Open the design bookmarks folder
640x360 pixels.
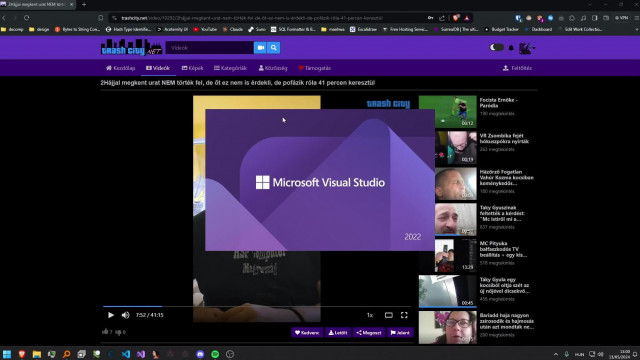tap(39, 29)
